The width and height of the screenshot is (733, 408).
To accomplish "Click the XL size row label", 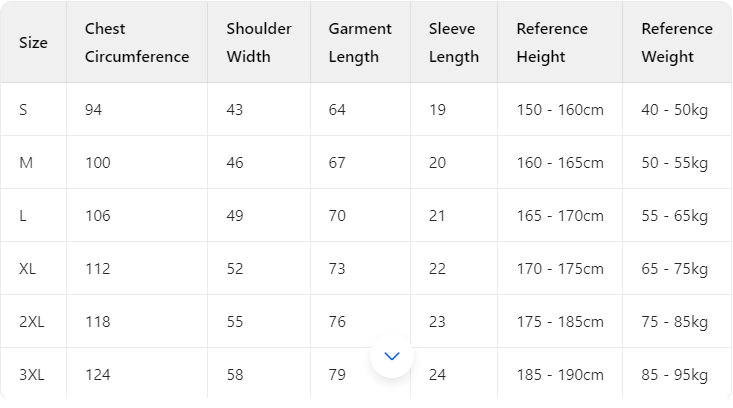I will [28, 269].
